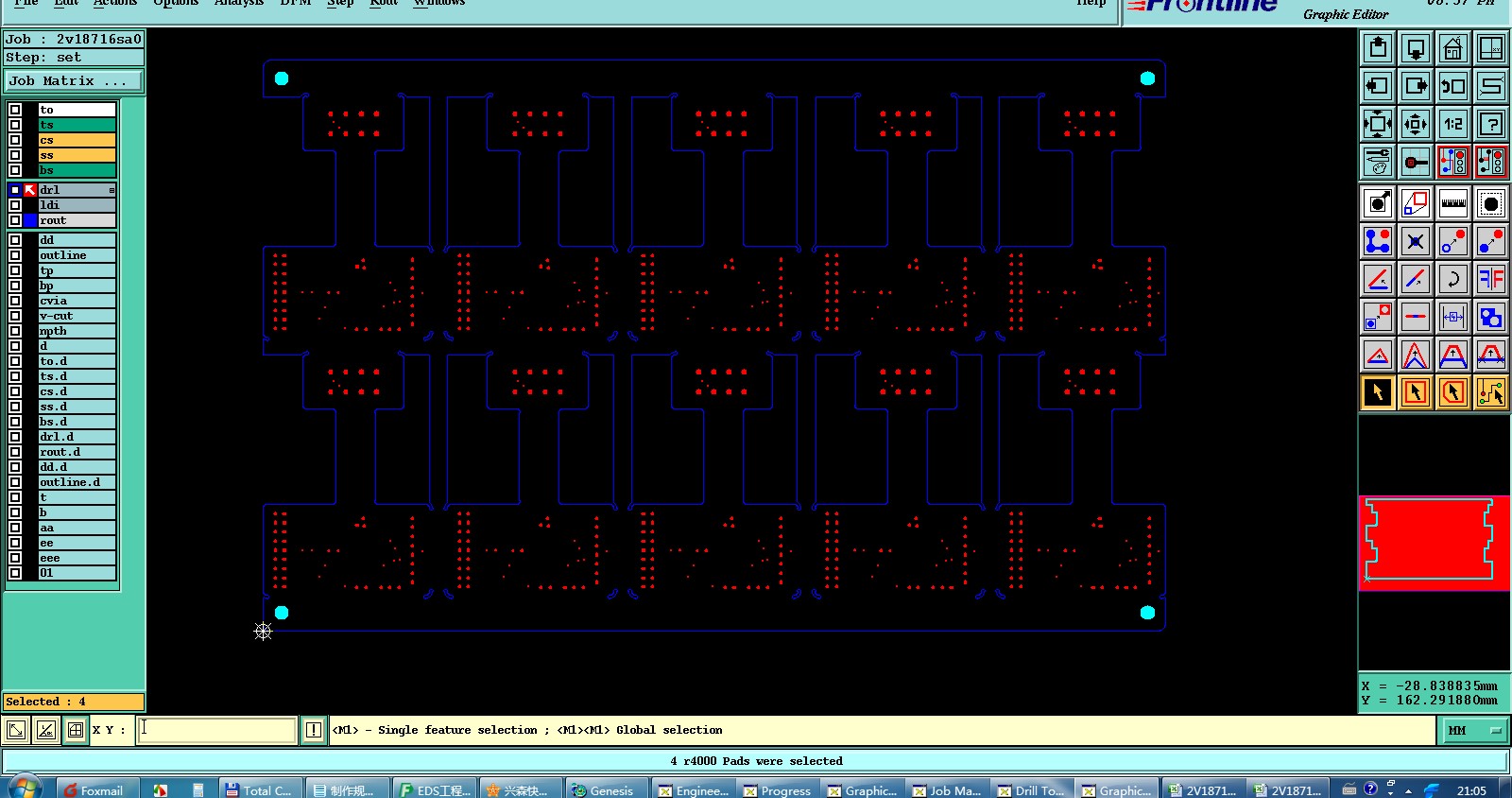Open the Analysis menu
Screen dimensions: 1512x798
[239, 3]
